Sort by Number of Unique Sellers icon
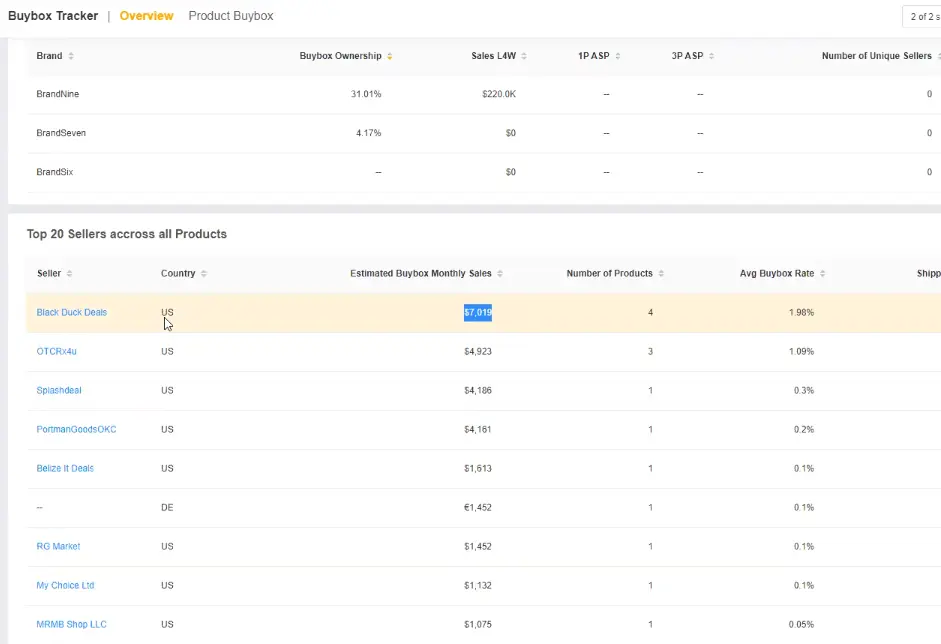 point(938,56)
